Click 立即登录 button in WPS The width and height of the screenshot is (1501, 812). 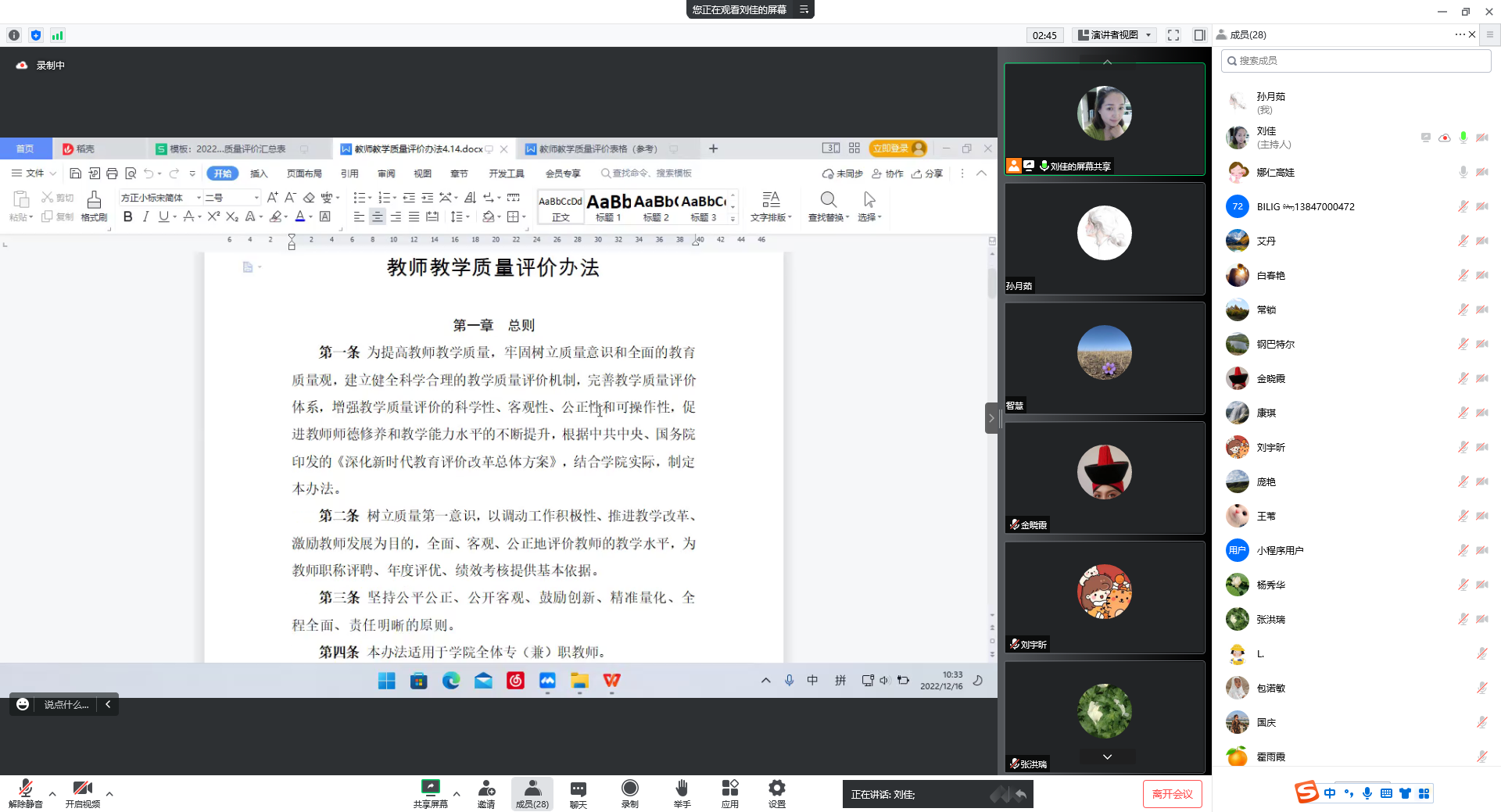(898, 148)
